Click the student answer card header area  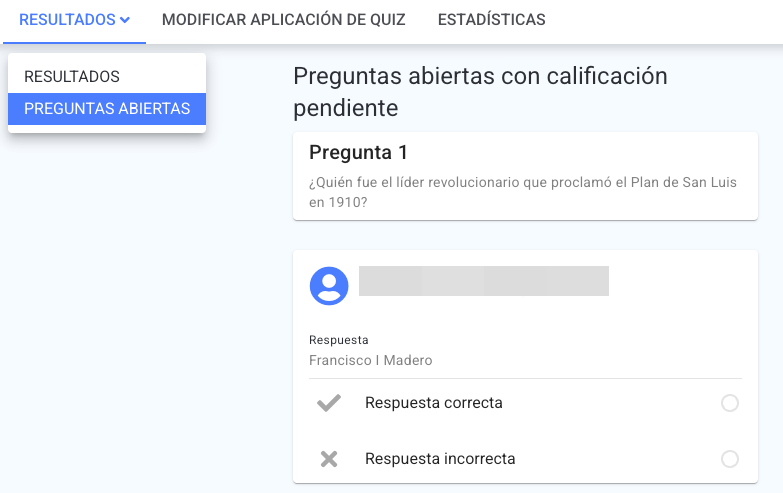[x=525, y=286]
